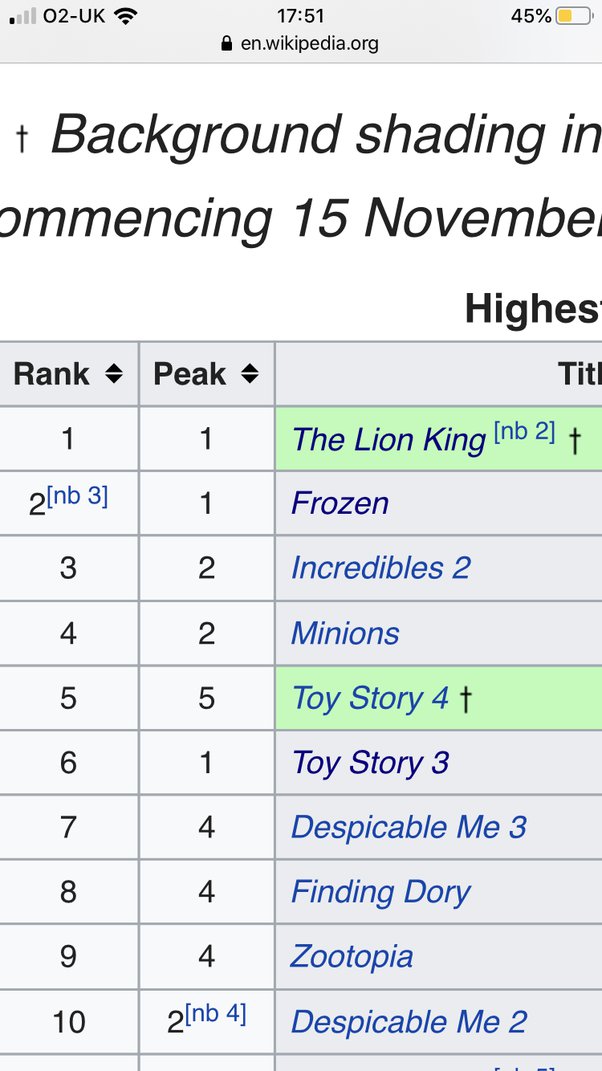Open footnote nb 2 next to The Lion King
The width and height of the screenshot is (602, 1071).
coord(524,431)
